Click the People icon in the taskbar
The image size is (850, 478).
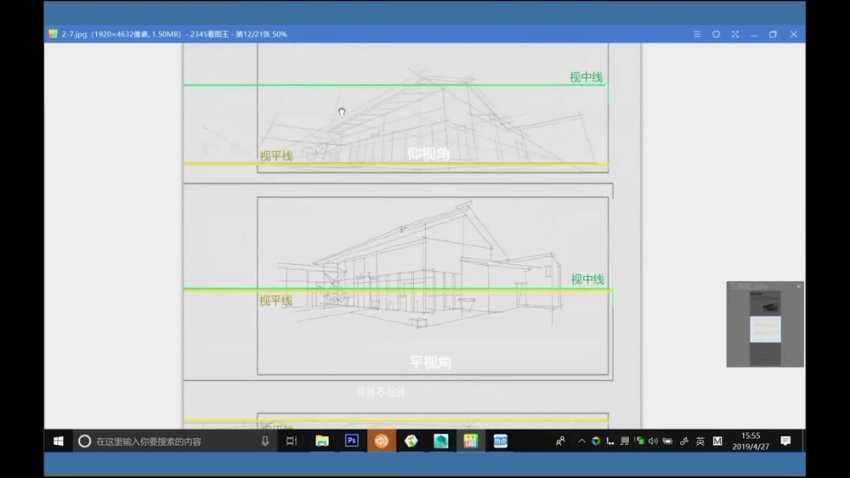tap(561, 441)
